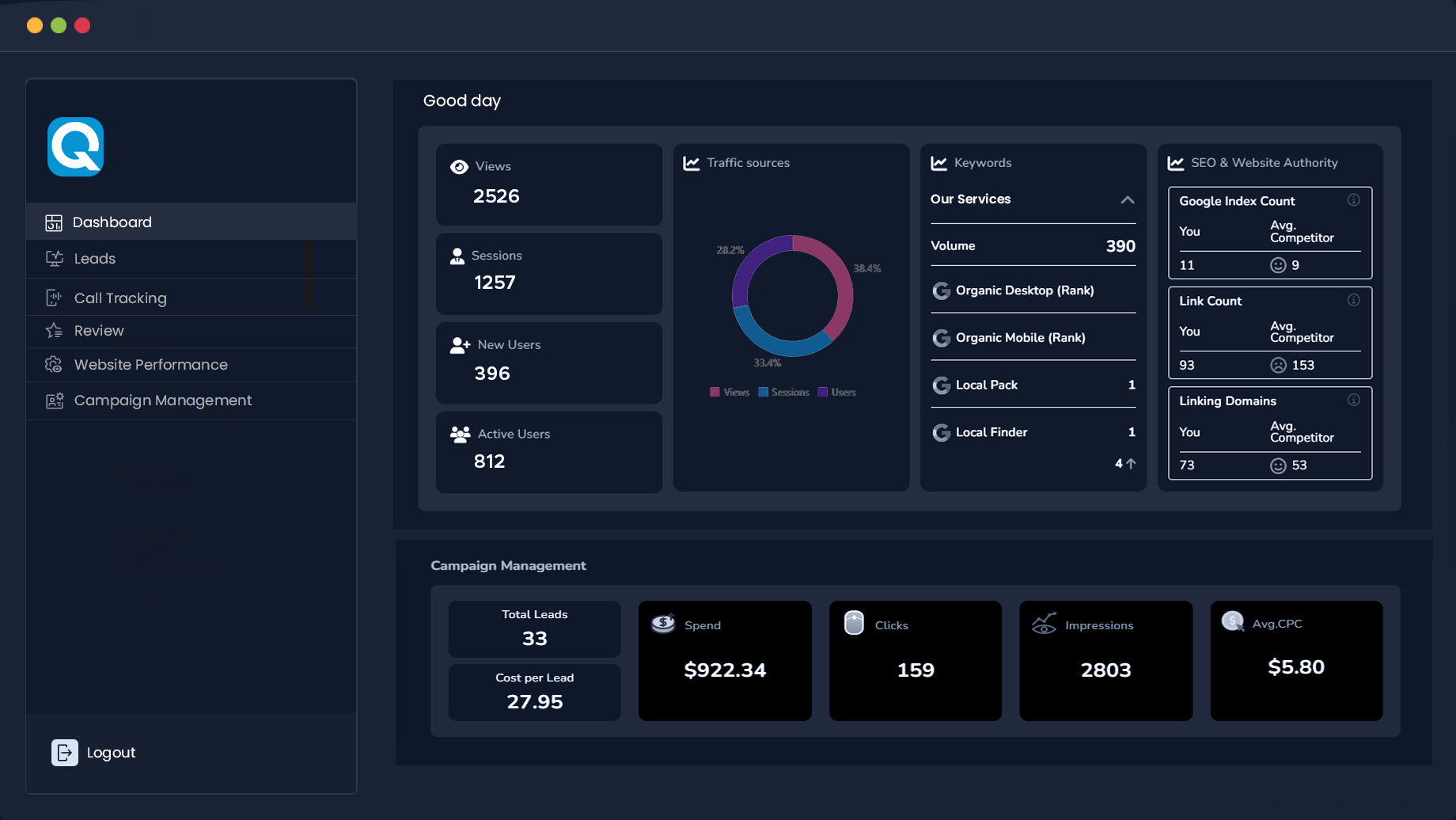The image size is (1456, 820).
Task: Click the happy face next to 53
Action: point(1278,465)
